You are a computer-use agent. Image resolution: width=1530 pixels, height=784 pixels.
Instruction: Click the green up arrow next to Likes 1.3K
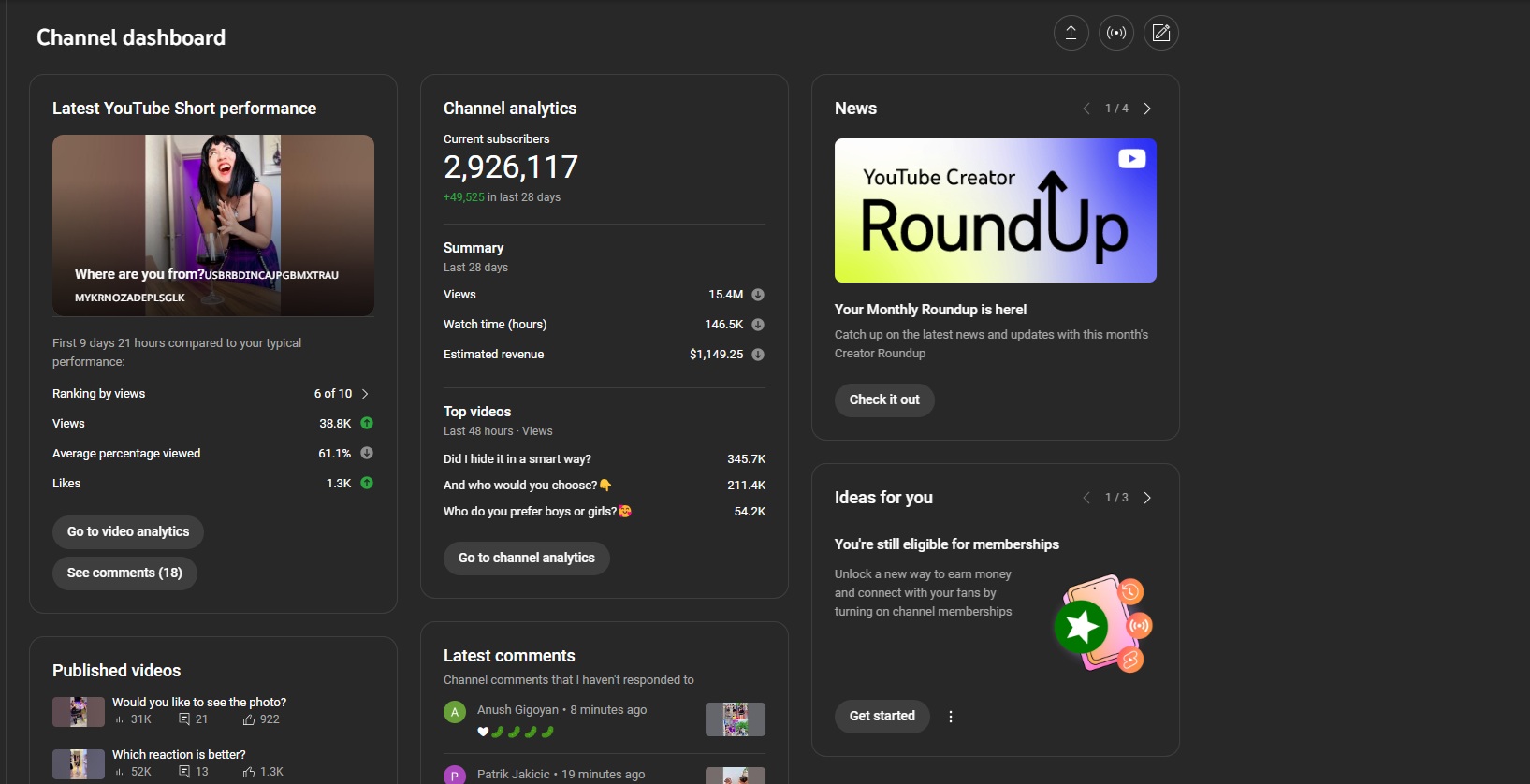click(367, 483)
